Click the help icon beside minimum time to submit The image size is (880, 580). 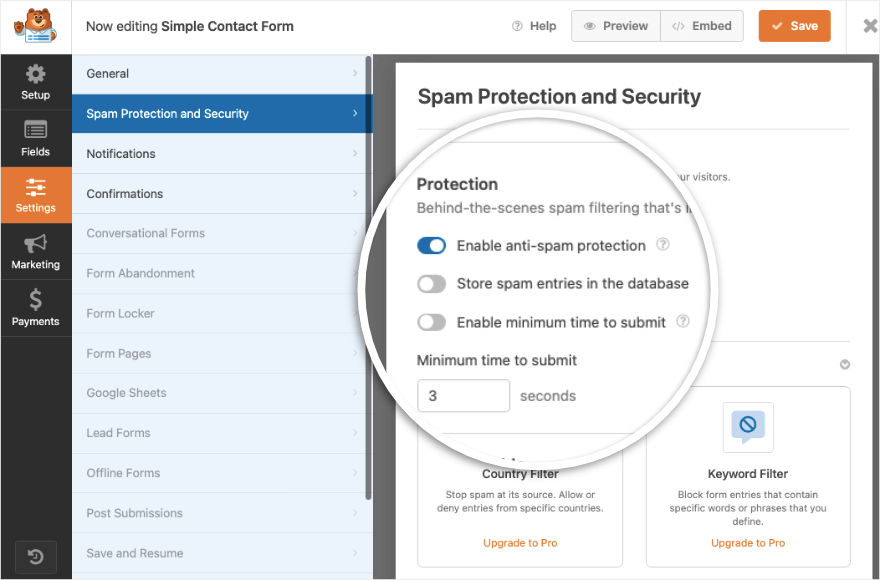(682, 321)
